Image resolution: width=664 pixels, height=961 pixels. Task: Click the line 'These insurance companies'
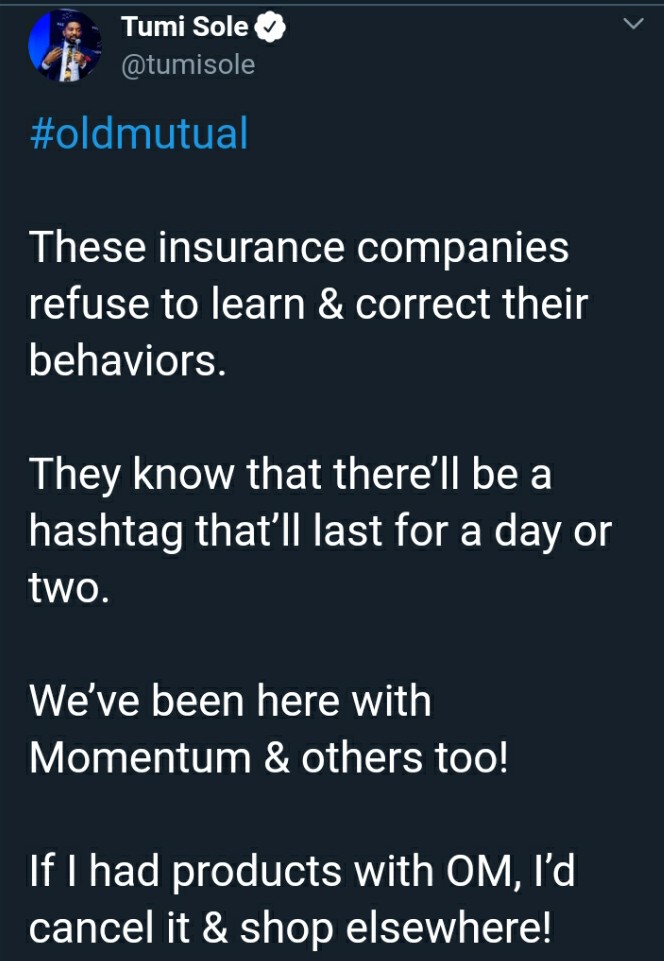tap(299, 248)
